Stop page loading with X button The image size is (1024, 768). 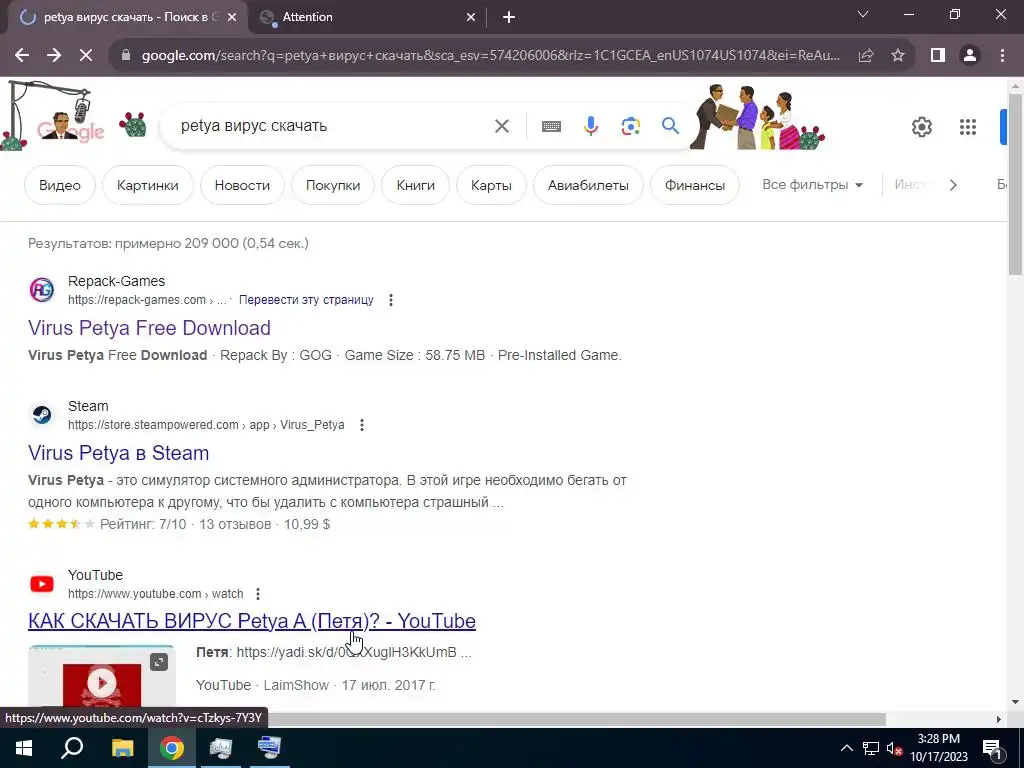coord(86,56)
